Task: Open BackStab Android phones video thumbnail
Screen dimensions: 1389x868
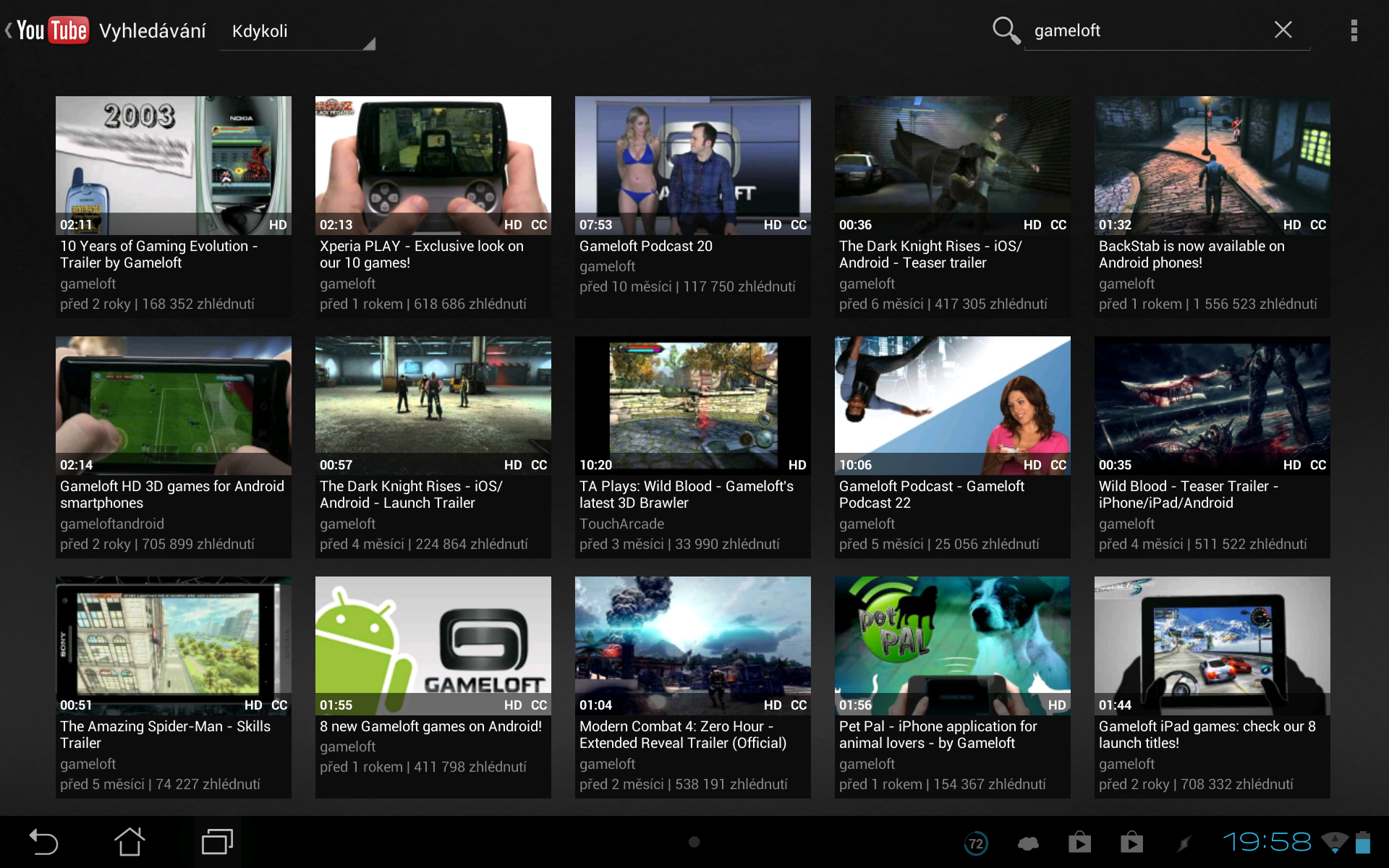Action: [x=1212, y=165]
